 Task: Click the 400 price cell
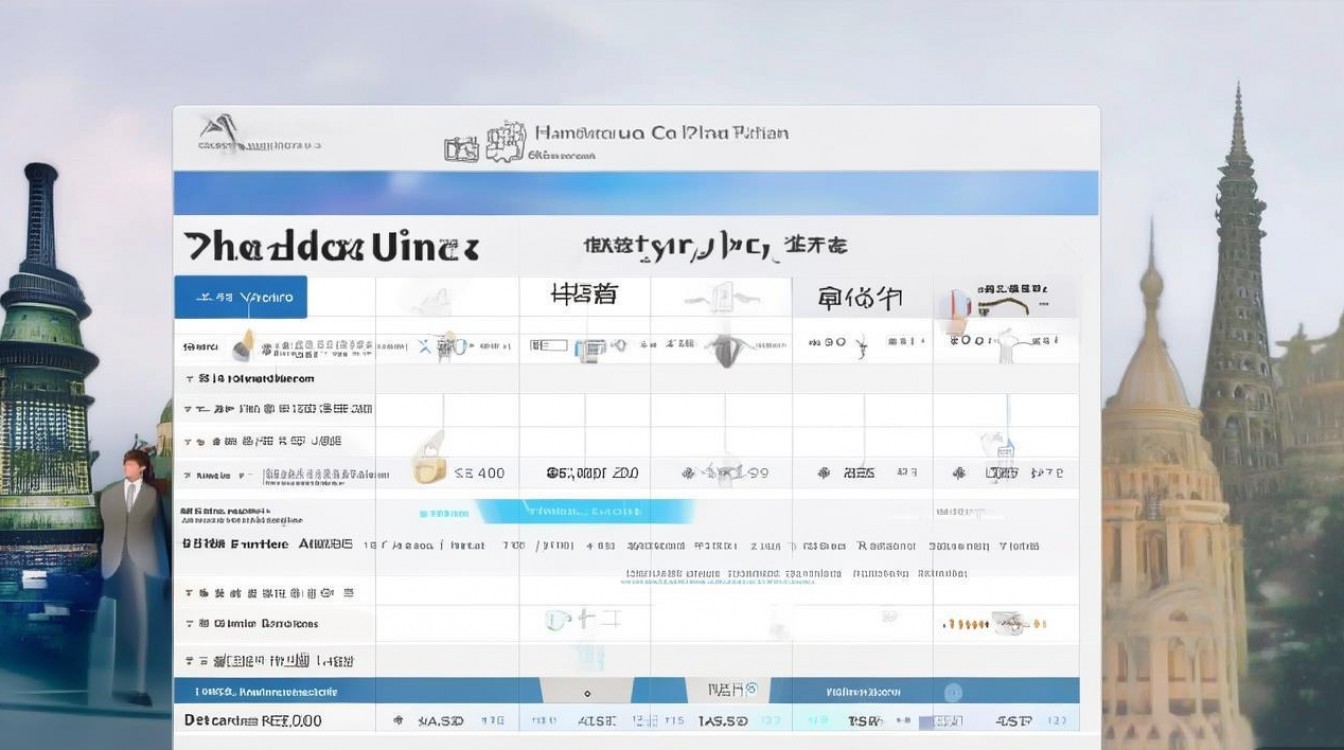(x=480, y=473)
